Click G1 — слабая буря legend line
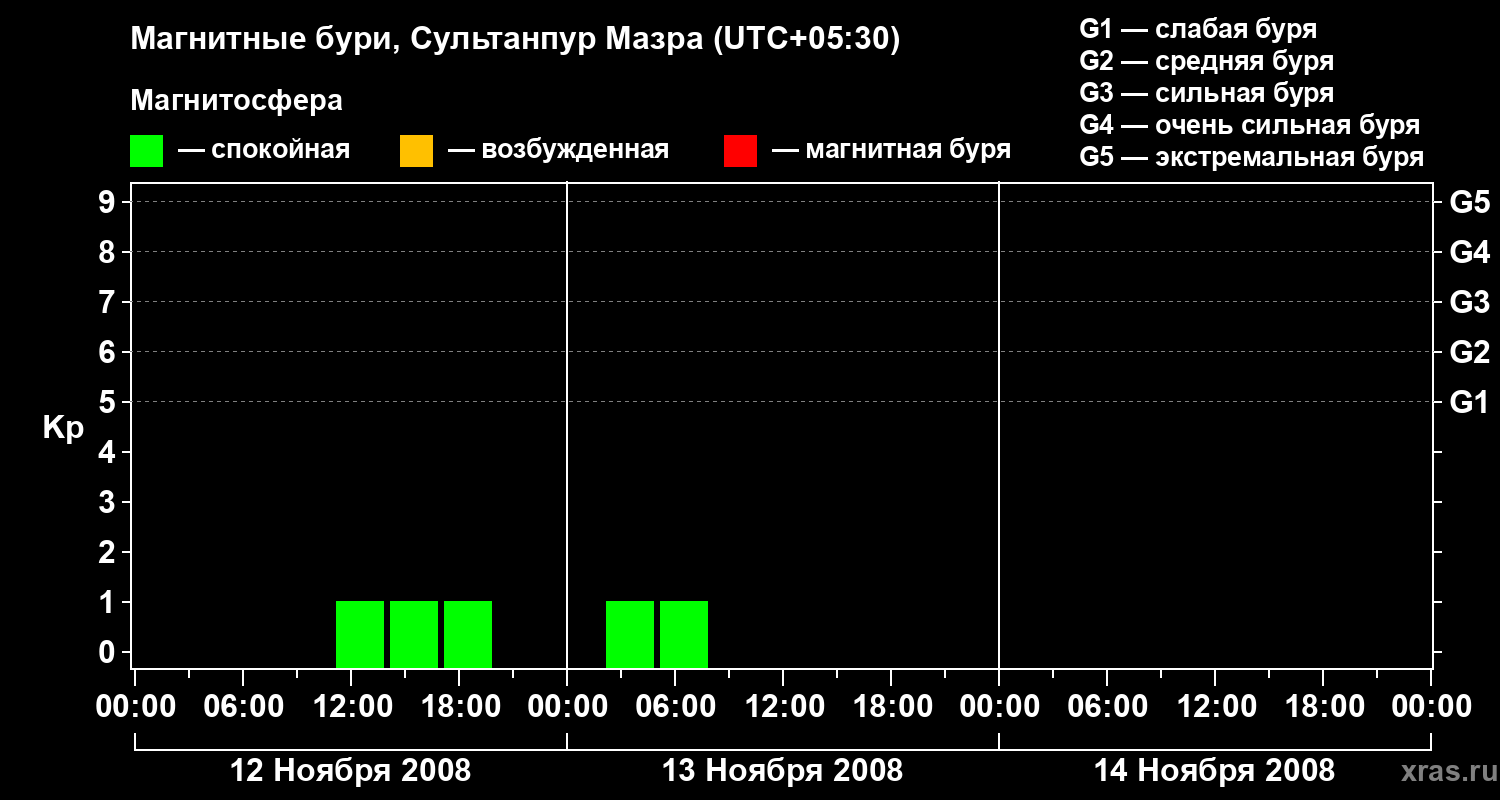This screenshot has width=1500, height=800. 1198,29
